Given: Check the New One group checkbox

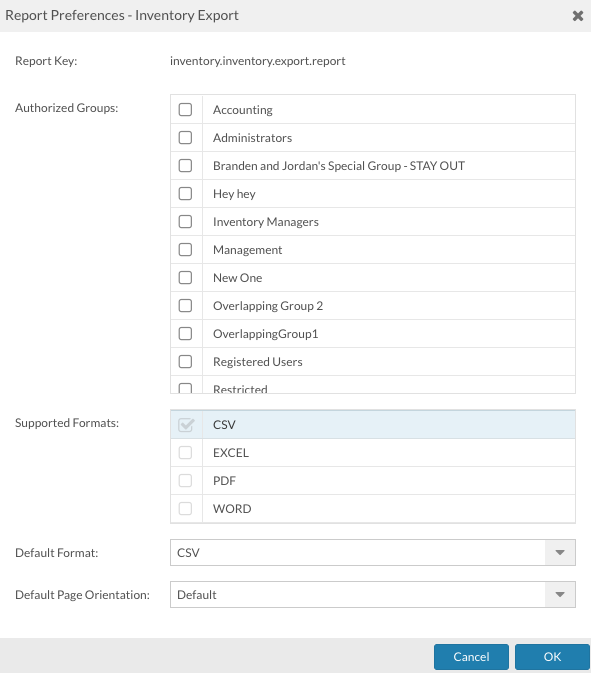Looking at the screenshot, I should click(x=185, y=278).
